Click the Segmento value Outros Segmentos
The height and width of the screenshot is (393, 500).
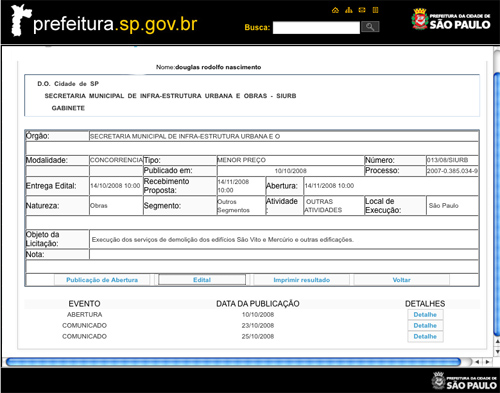click(x=233, y=206)
